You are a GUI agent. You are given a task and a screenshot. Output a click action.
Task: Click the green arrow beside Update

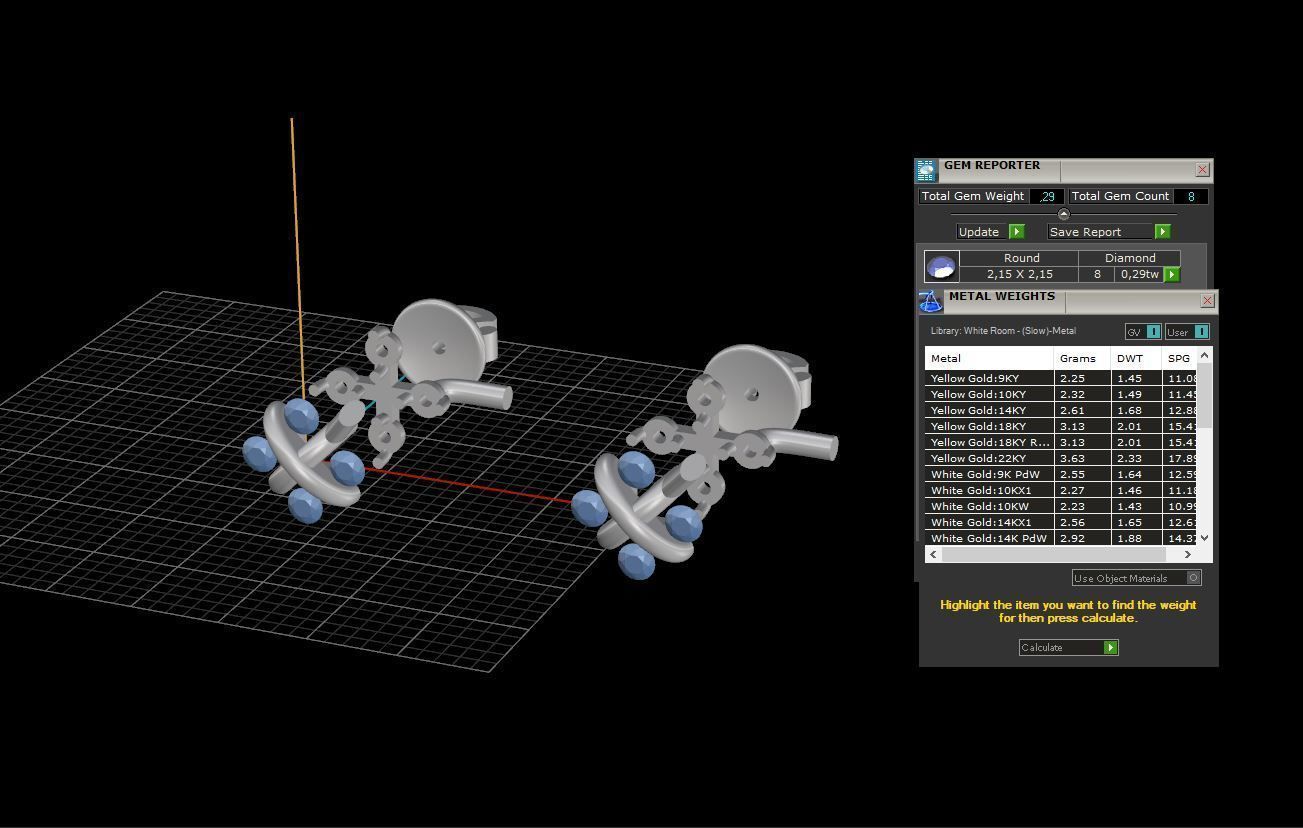(x=1016, y=232)
